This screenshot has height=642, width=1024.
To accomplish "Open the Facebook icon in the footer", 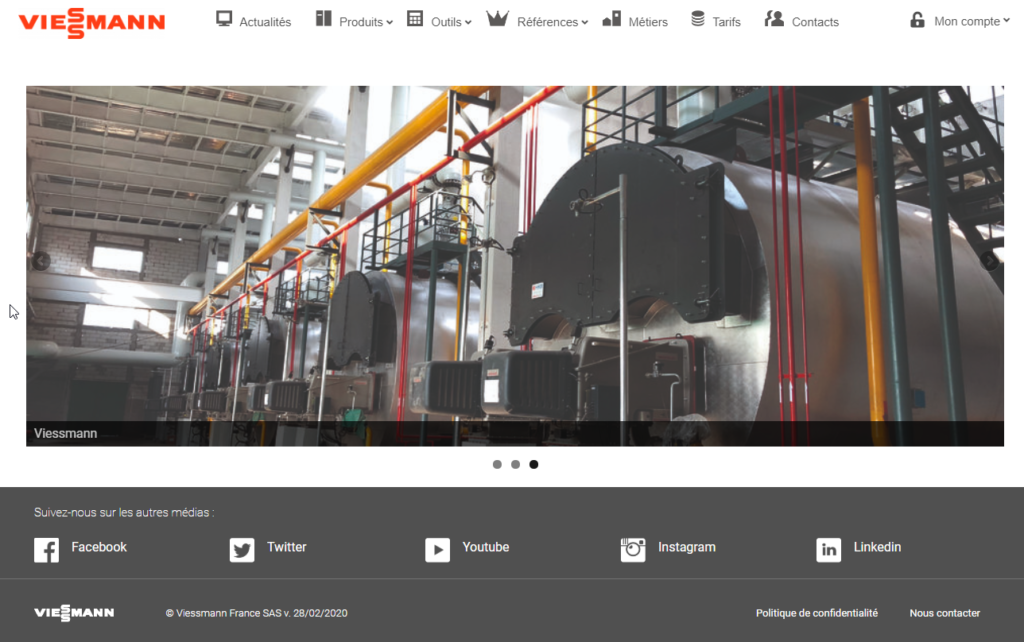I will (46, 549).
